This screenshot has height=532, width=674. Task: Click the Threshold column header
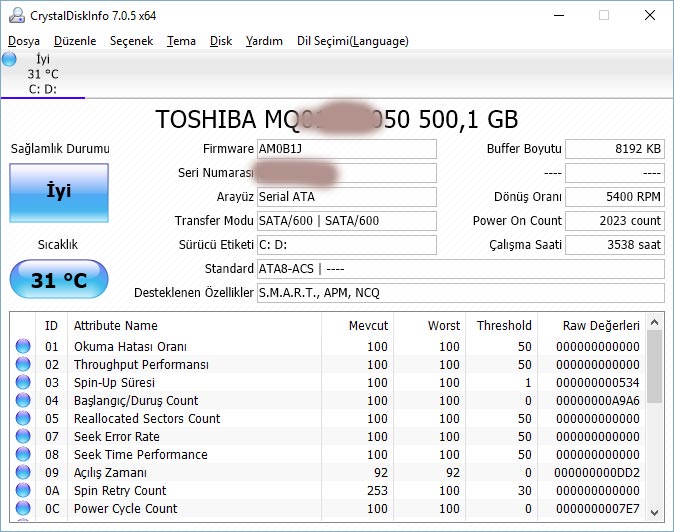click(x=504, y=326)
